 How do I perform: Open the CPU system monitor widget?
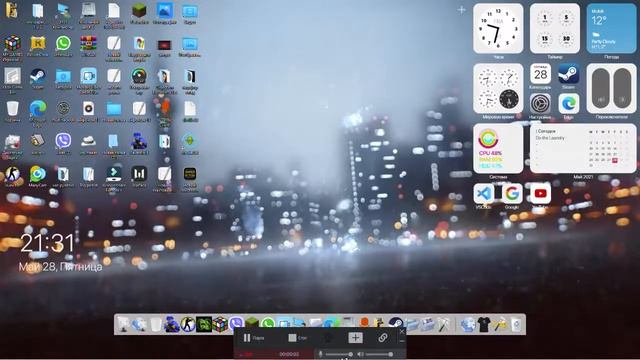click(498, 148)
